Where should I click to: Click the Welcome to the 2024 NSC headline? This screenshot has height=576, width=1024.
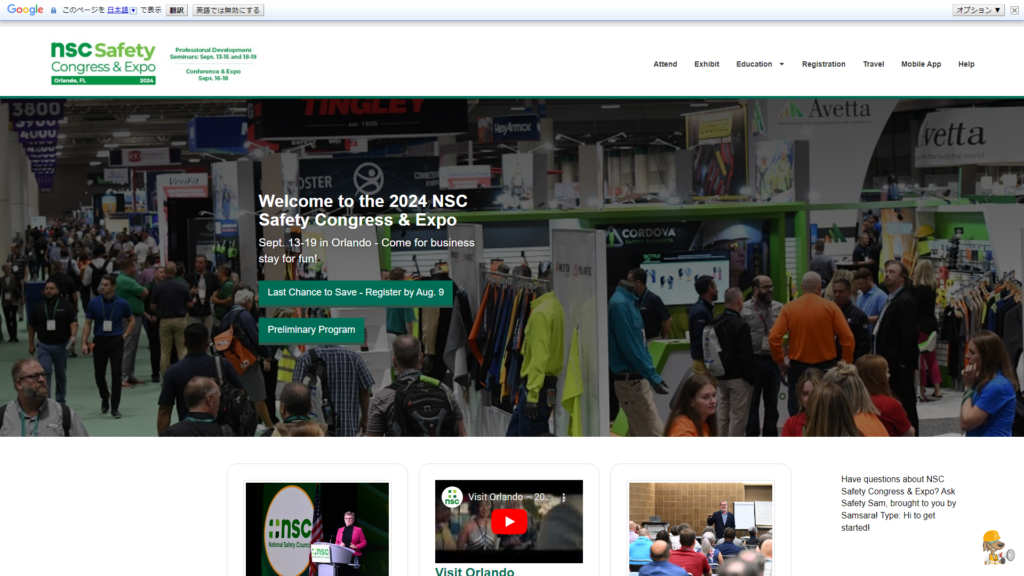[x=362, y=210]
